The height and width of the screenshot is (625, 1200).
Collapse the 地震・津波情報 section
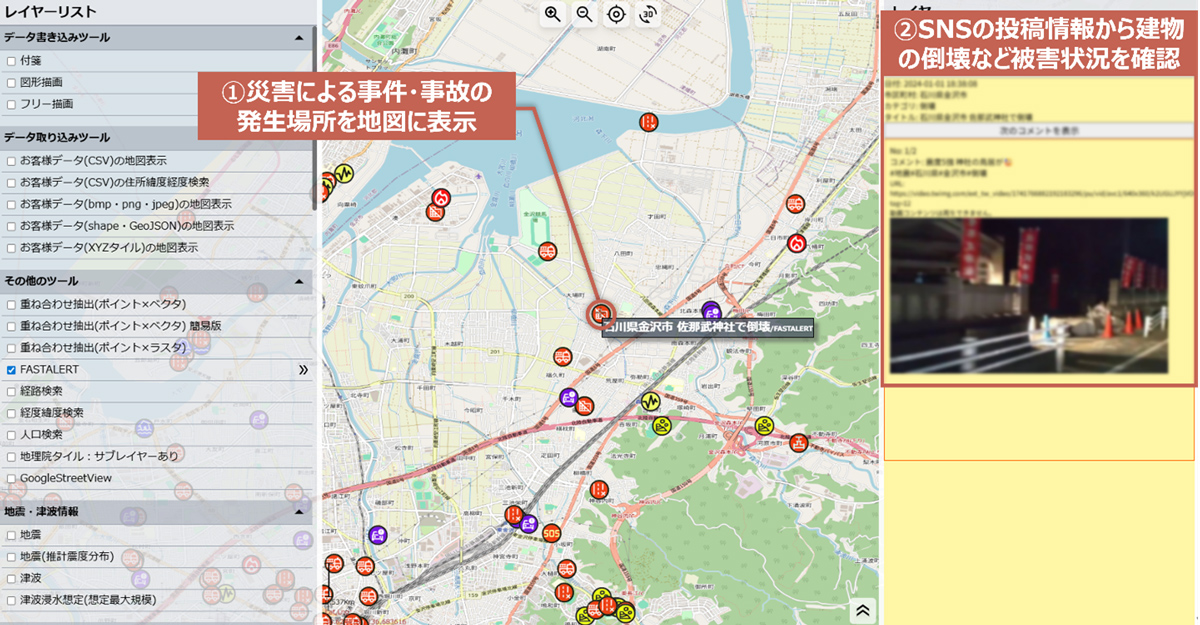[298, 512]
